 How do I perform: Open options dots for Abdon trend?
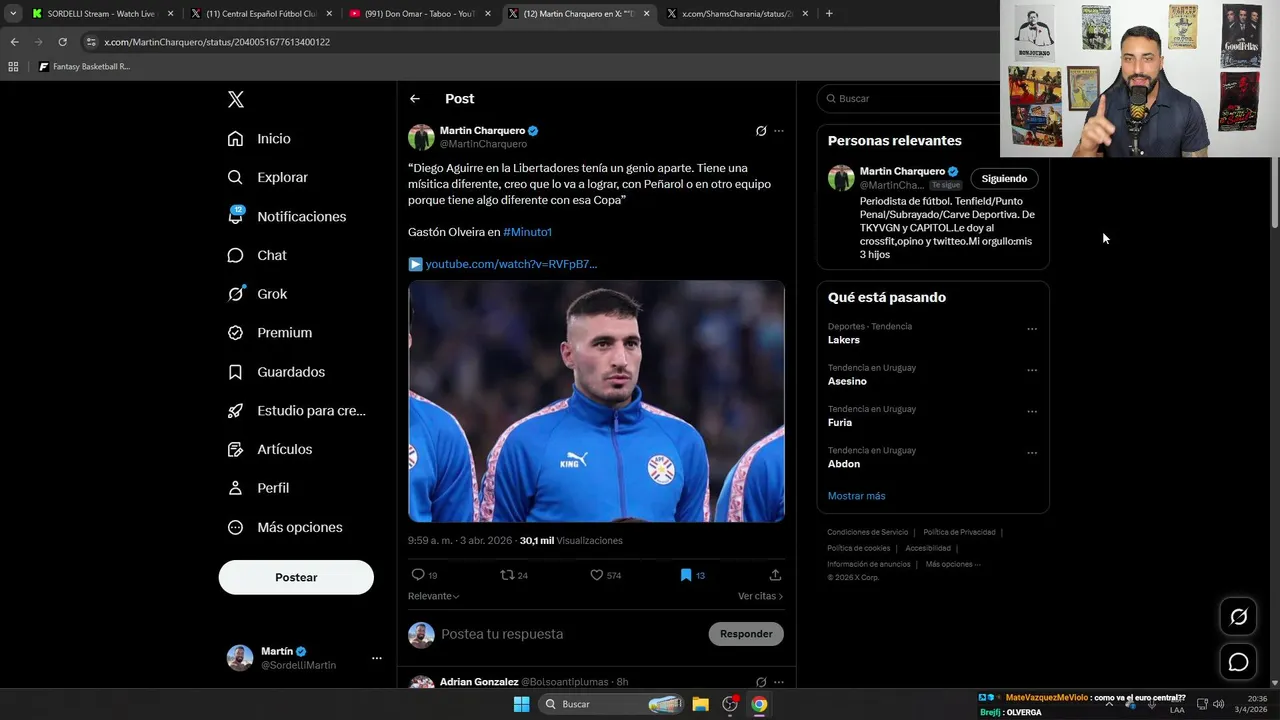point(1032,453)
